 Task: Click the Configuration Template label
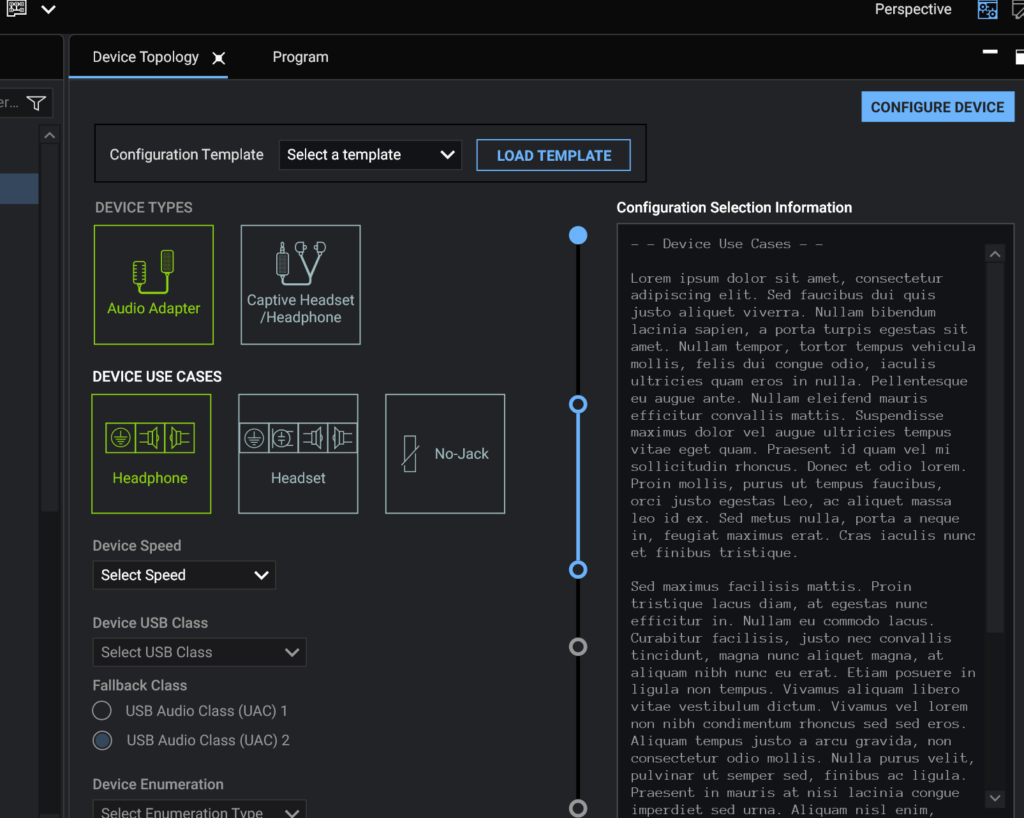tap(186, 155)
